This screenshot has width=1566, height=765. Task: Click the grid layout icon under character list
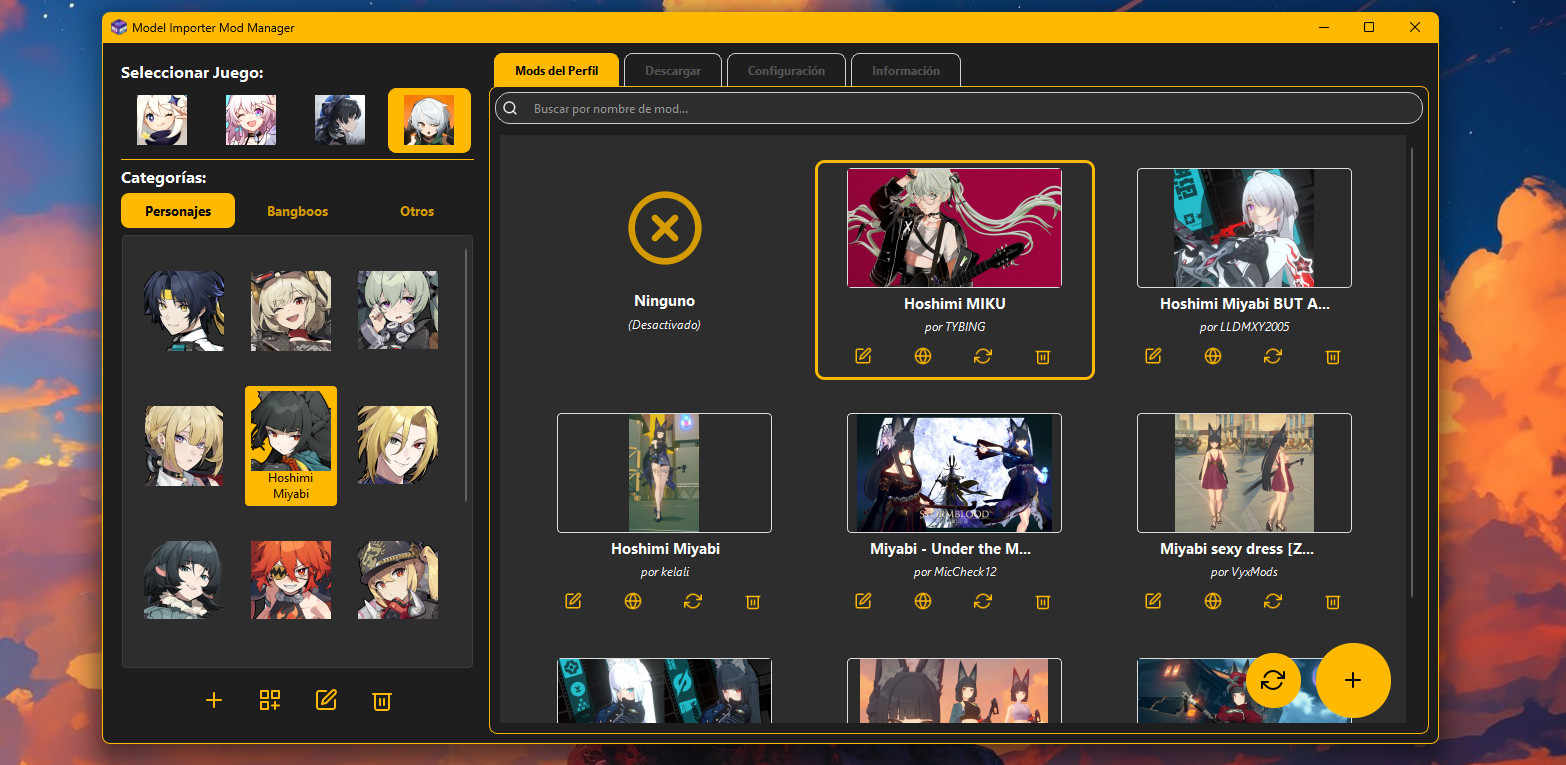pos(269,700)
